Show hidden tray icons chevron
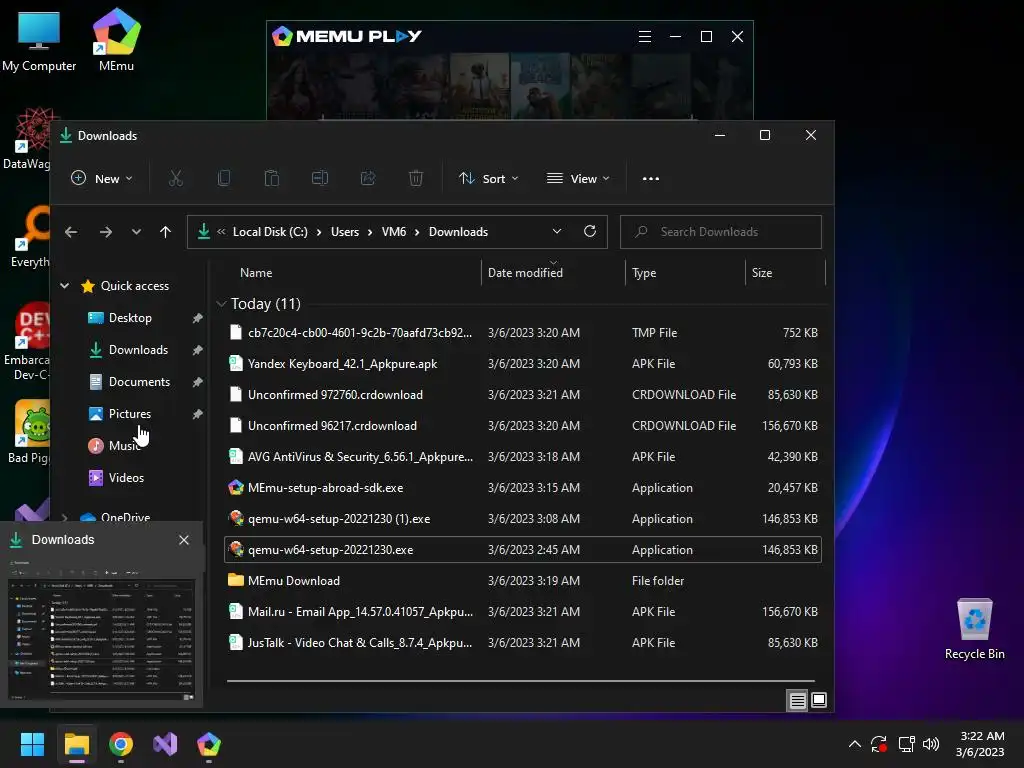Viewport: 1024px width, 768px height. [x=854, y=744]
